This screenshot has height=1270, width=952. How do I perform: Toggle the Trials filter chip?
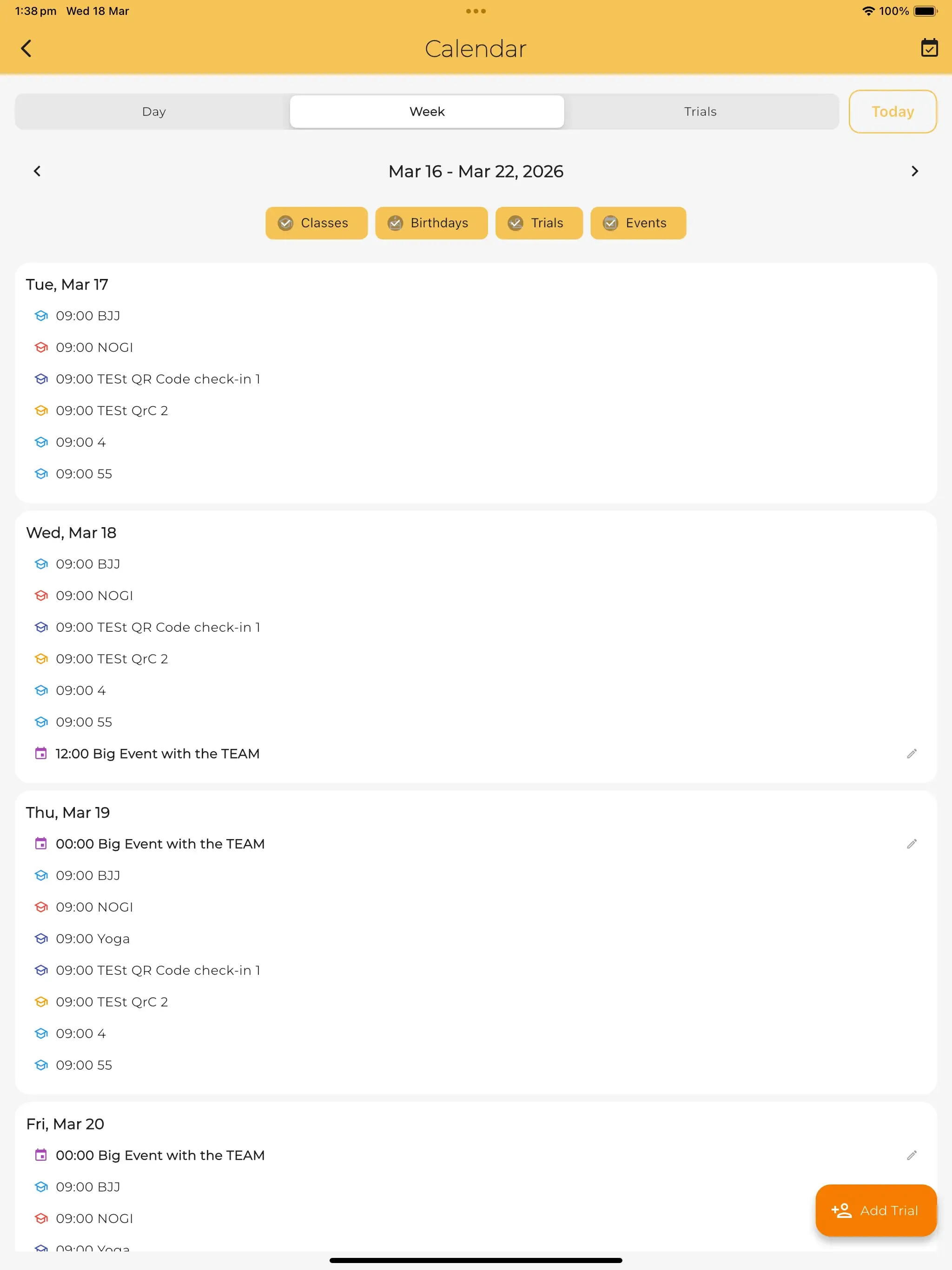point(539,223)
